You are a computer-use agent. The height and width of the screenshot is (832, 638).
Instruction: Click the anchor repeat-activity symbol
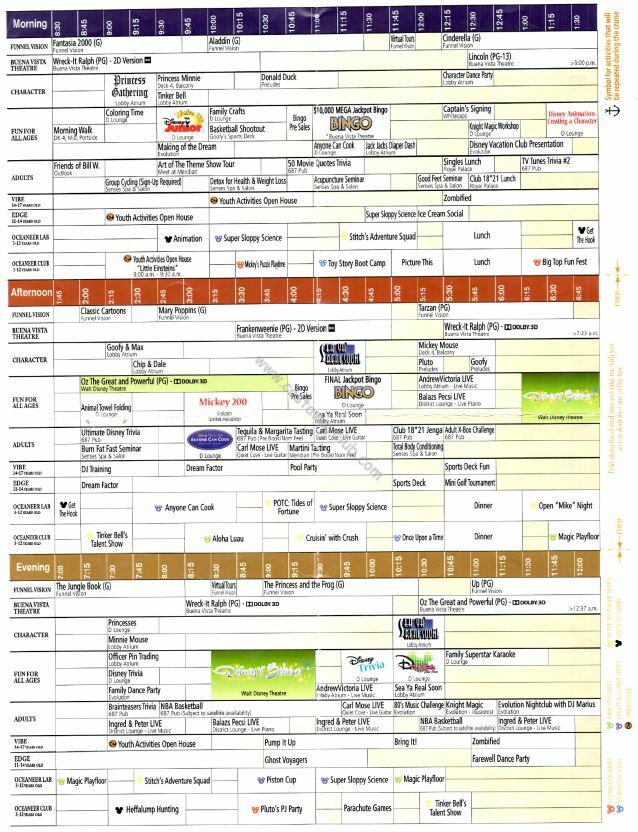coord(613,110)
